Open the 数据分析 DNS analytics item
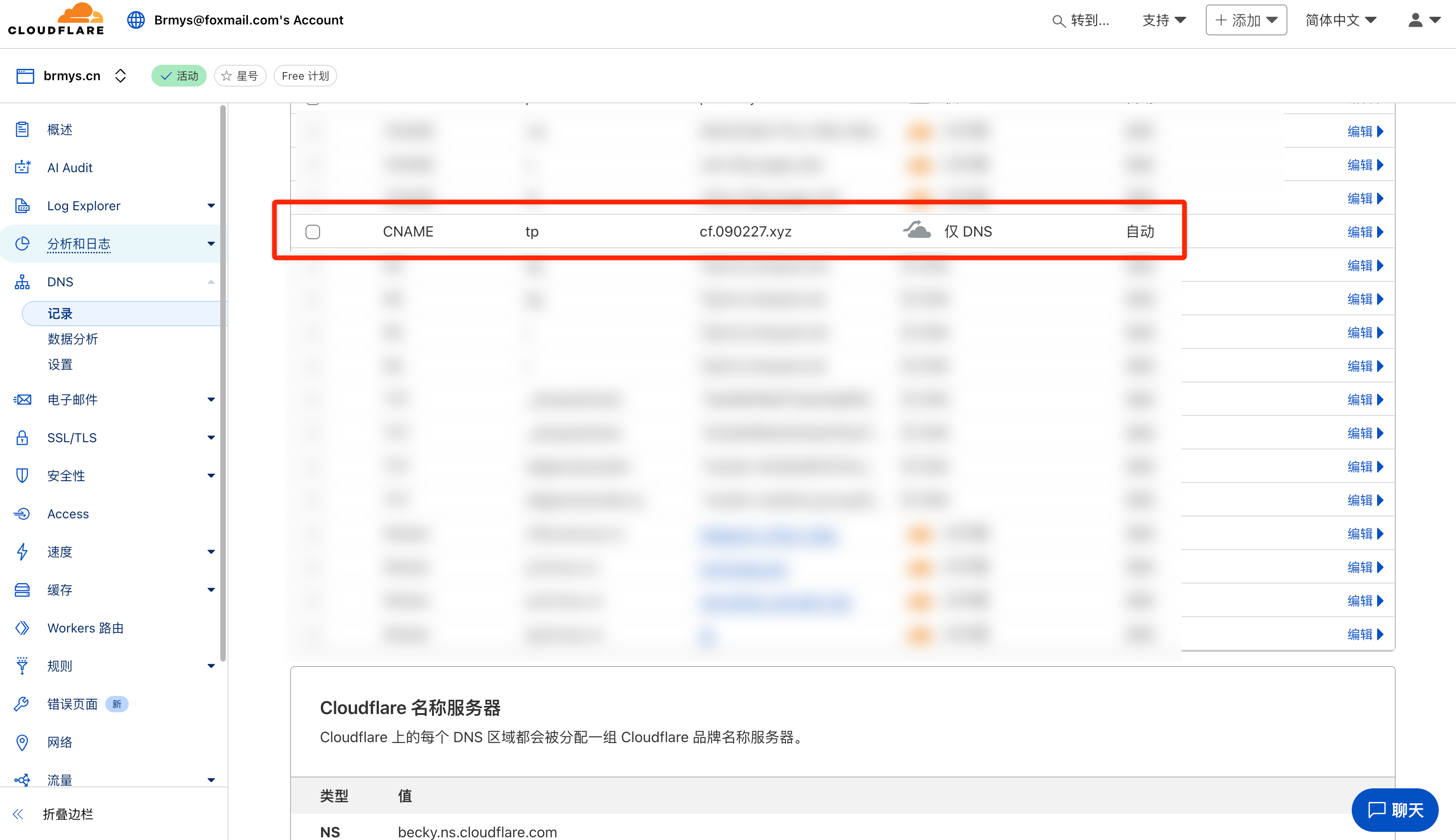This screenshot has height=840, width=1456. 73,338
